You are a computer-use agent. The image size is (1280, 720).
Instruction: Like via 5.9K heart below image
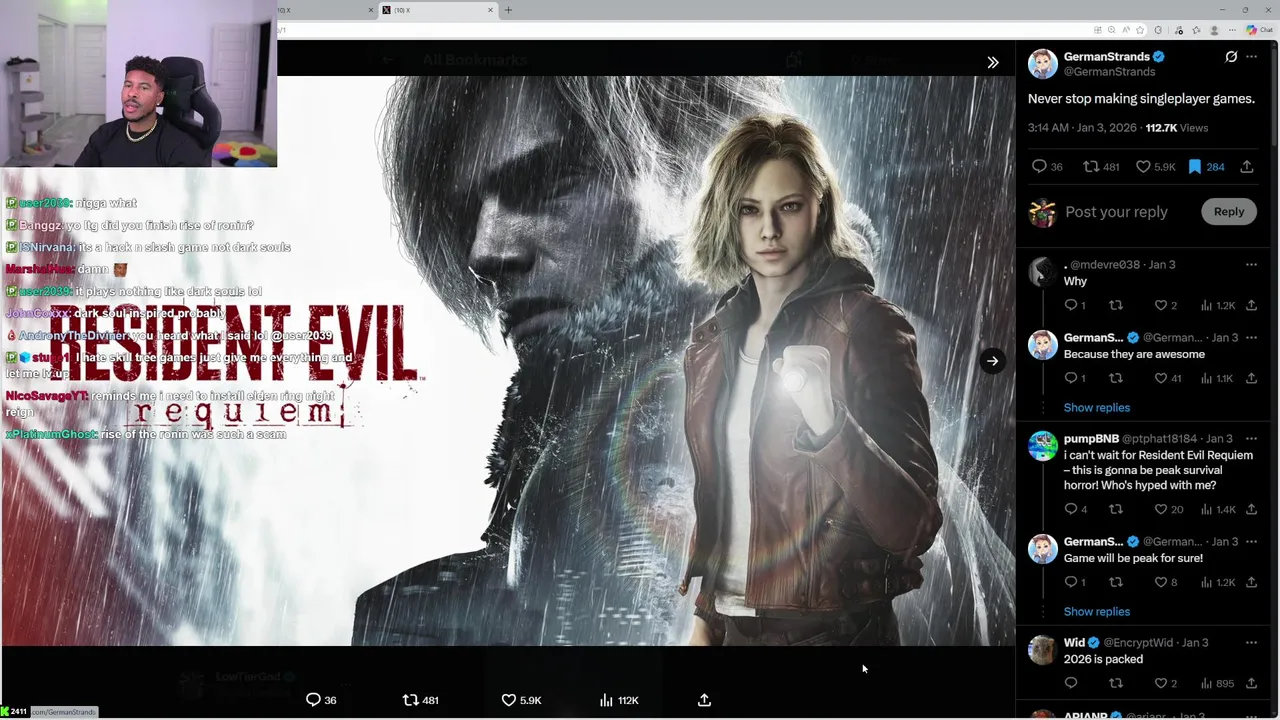(521, 700)
